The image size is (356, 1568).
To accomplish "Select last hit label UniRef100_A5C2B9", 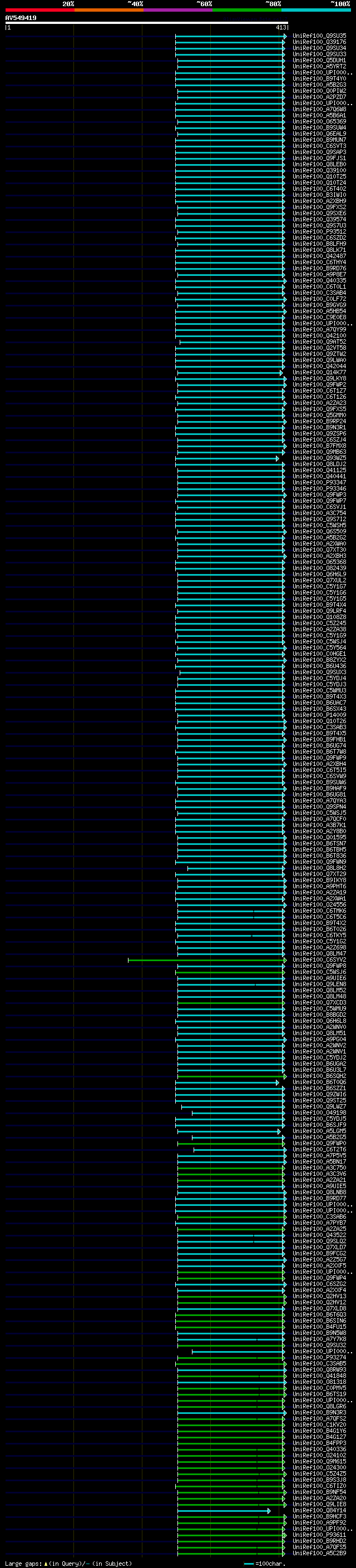I will point(319,1554).
